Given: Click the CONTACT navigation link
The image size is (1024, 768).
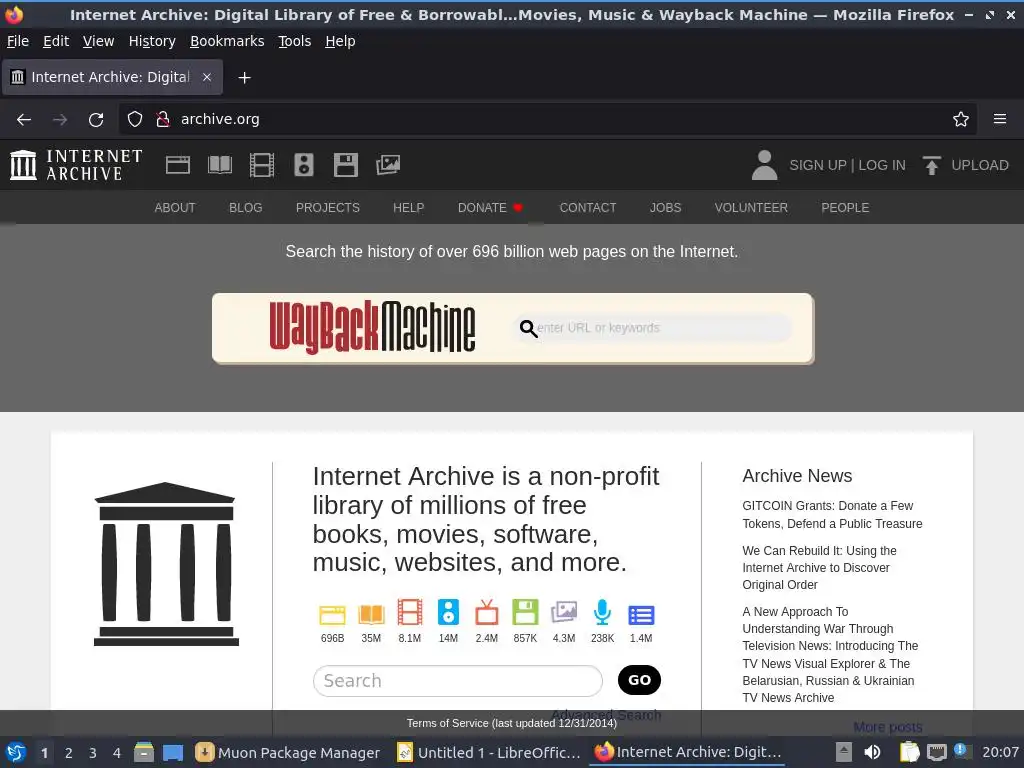Looking at the screenshot, I should pyautogui.click(x=588, y=208).
